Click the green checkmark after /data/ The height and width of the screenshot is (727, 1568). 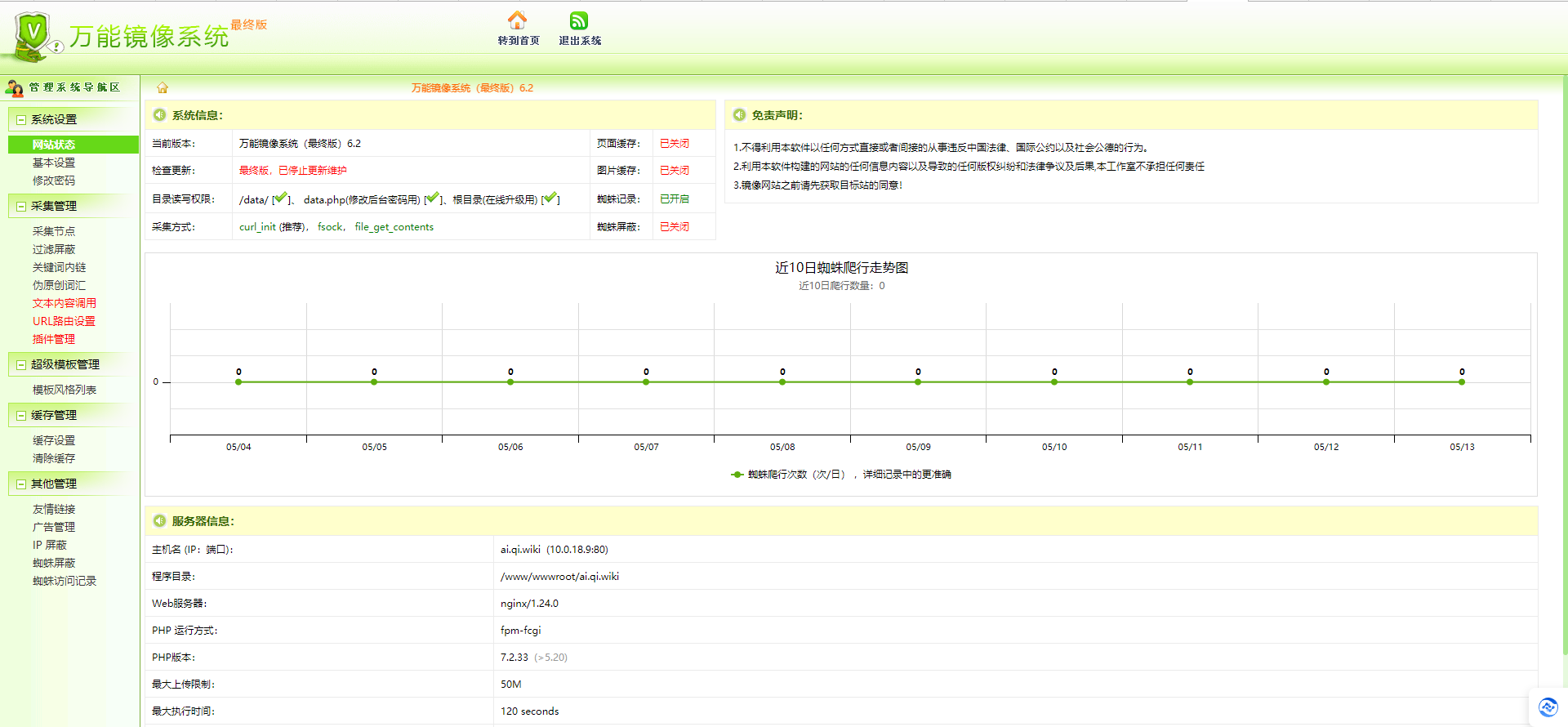click(281, 198)
